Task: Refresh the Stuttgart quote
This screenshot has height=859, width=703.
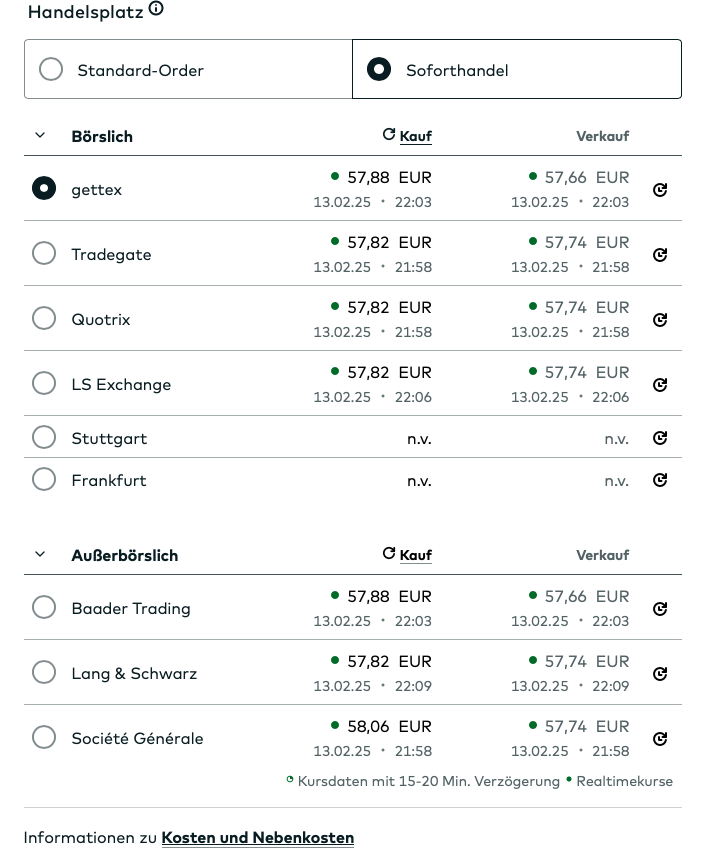Action: pos(660,438)
